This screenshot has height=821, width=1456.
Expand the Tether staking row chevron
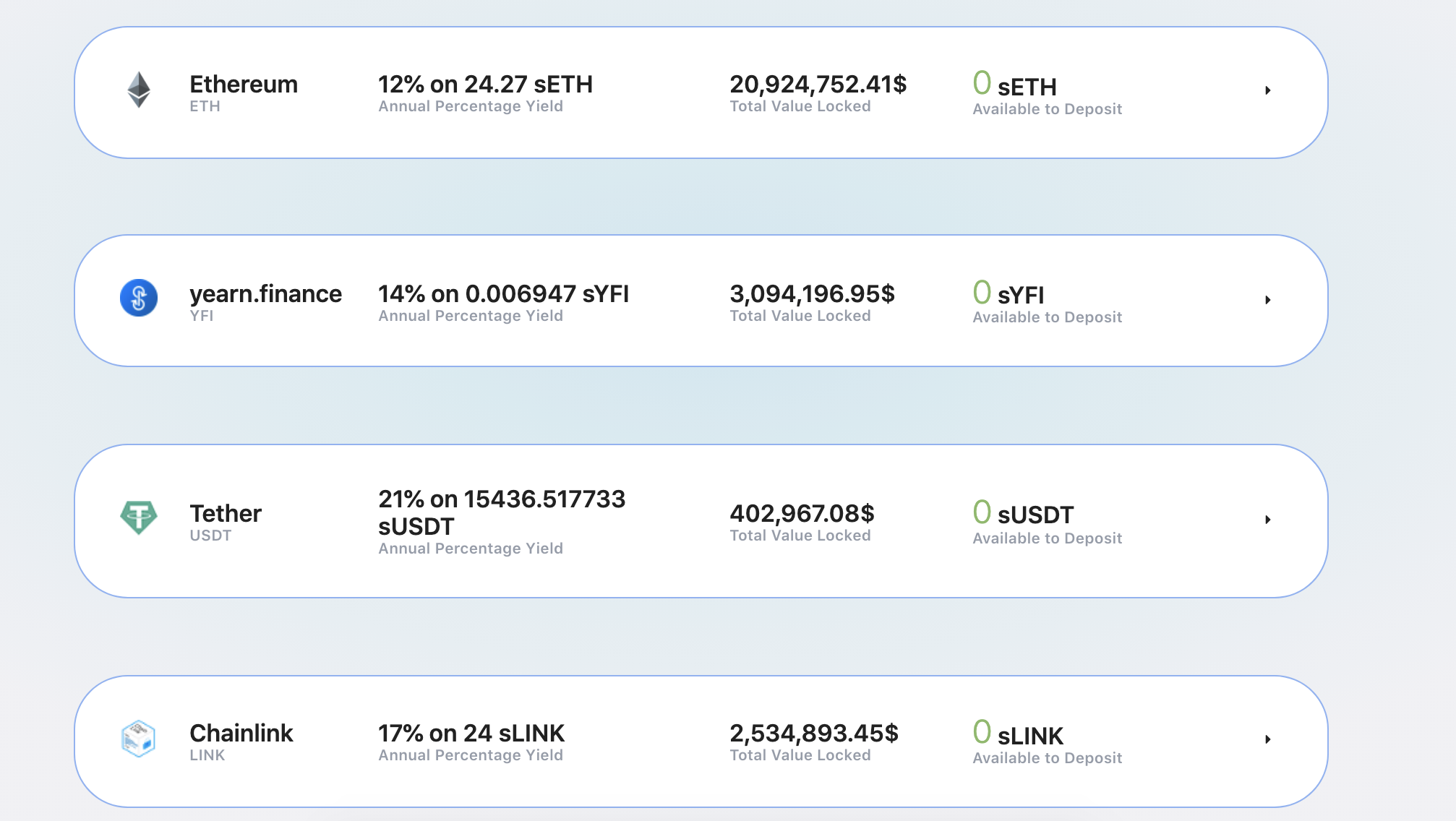click(x=1269, y=519)
